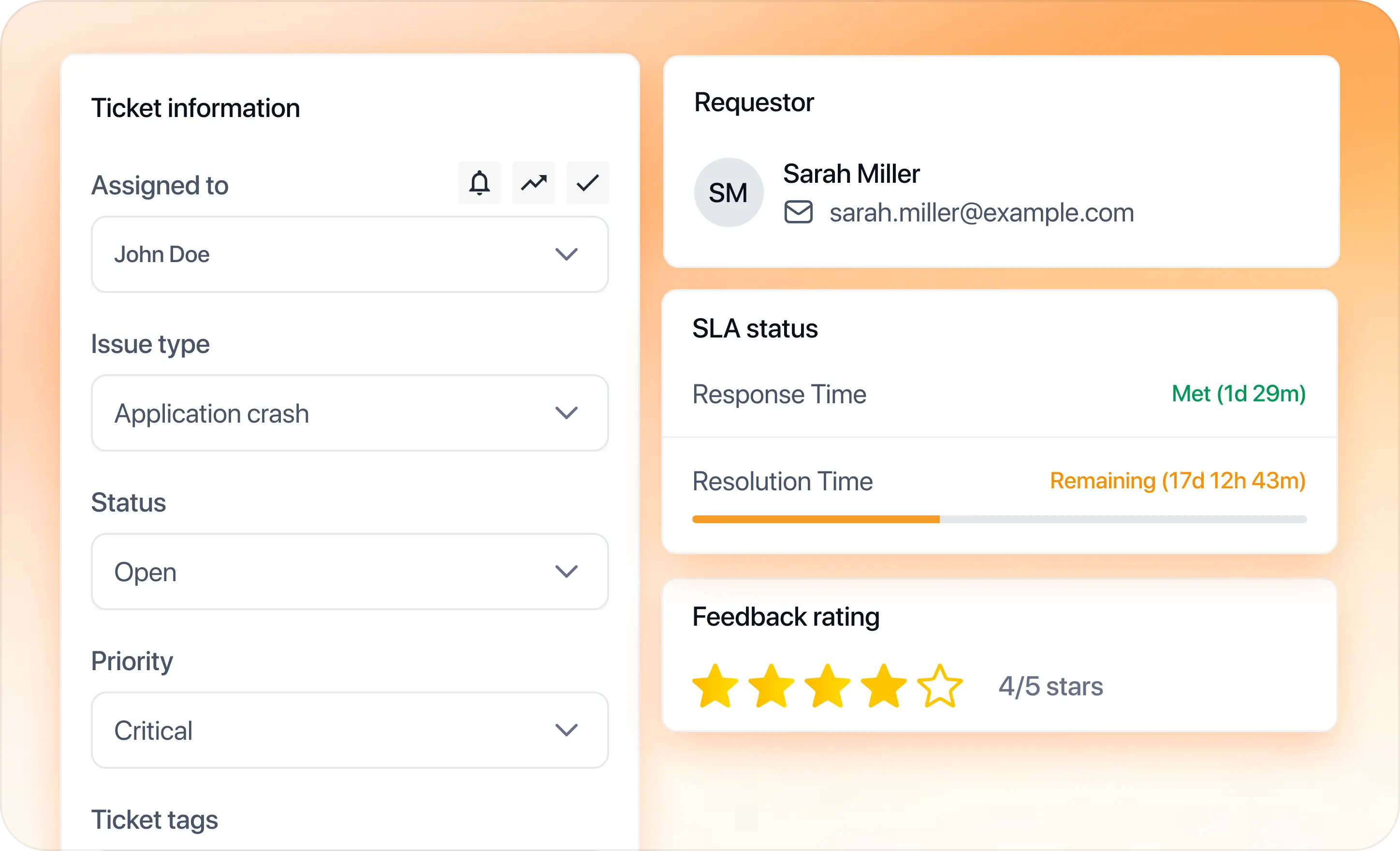The width and height of the screenshot is (1400, 851).
Task: Click the Response Time label
Action: click(780, 395)
